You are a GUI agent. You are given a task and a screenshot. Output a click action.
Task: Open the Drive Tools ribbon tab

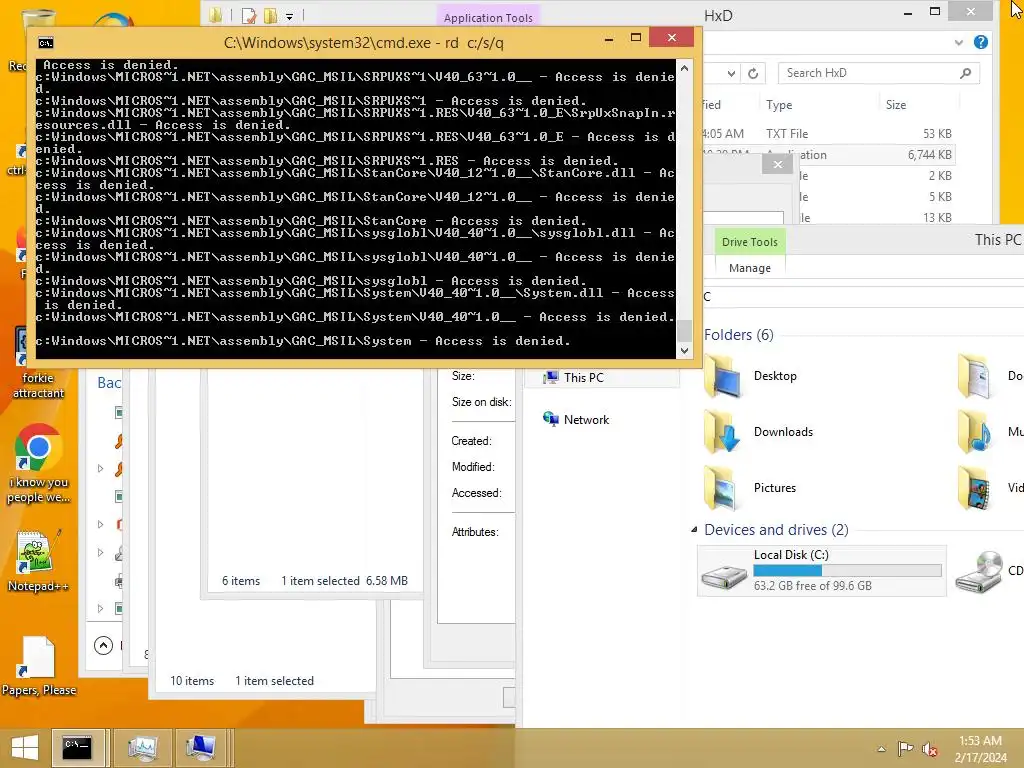coord(750,242)
